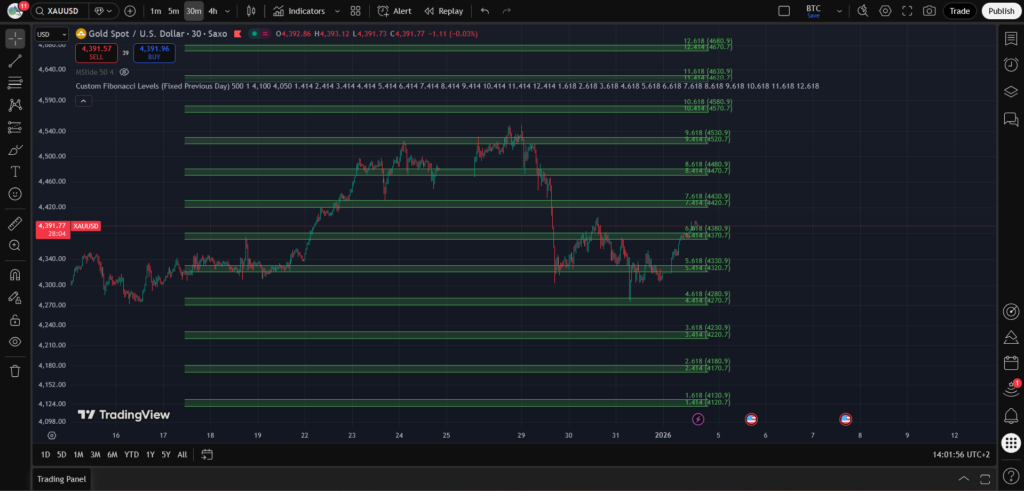Toggle visibility of MSlide indicator

click(x=124, y=72)
